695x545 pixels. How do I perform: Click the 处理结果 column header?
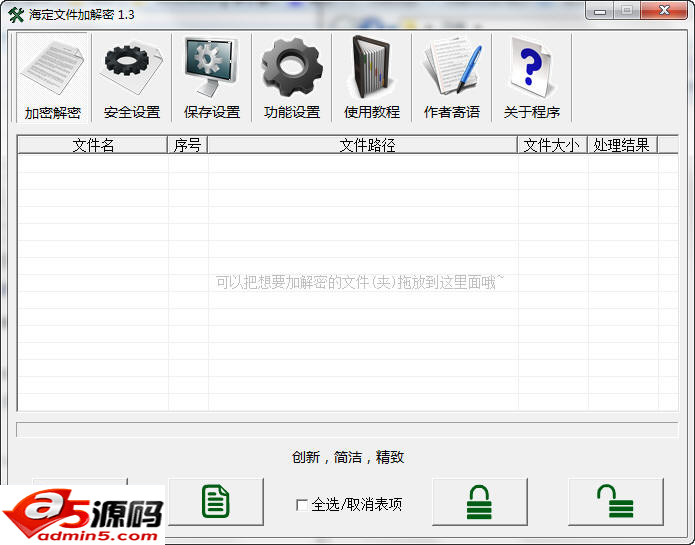click(x=622, y=145)
